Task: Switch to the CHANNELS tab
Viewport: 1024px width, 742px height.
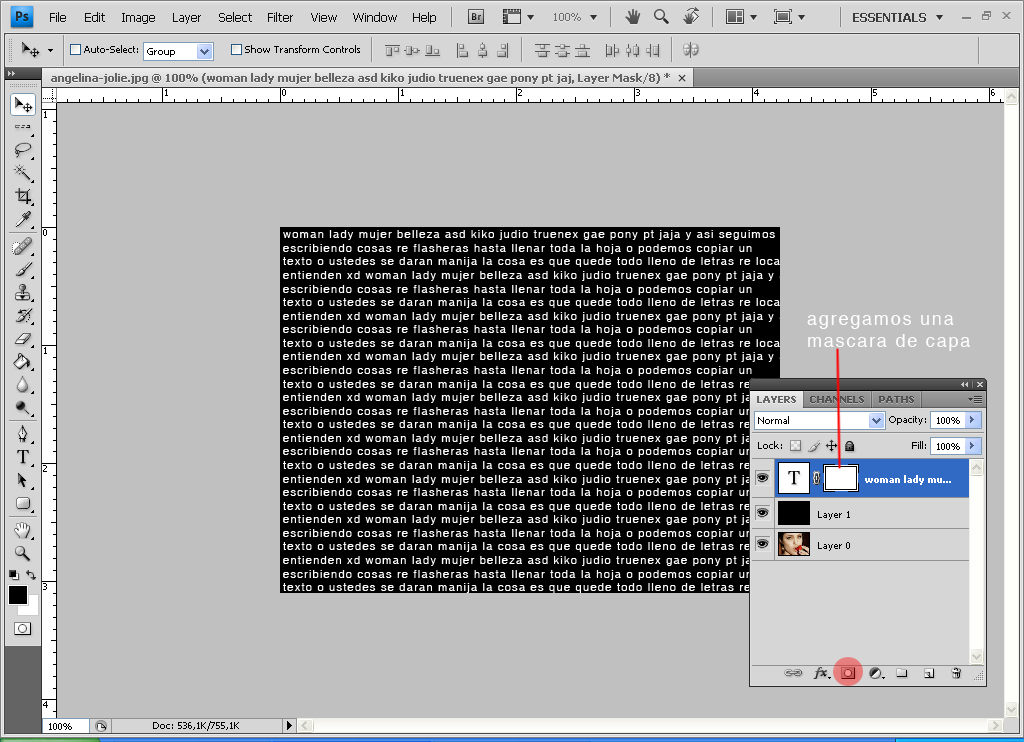Action: point(837,399)
